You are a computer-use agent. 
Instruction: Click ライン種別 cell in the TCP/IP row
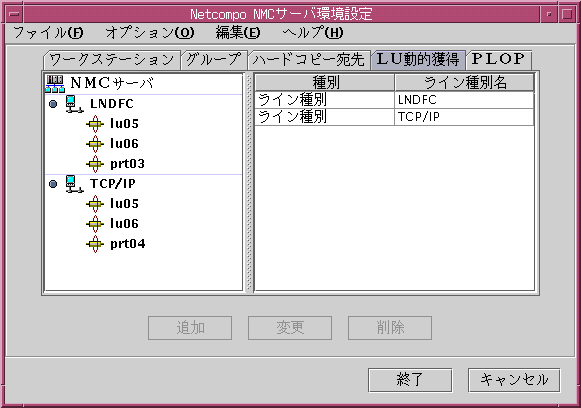click(x=325, y=117)
